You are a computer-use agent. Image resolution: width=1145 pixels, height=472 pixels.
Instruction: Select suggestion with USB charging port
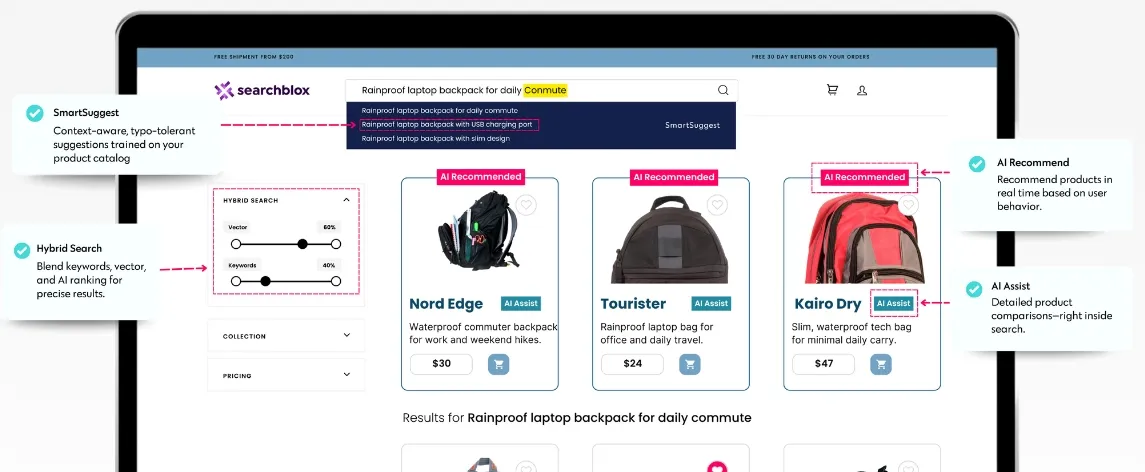pos(450,125)
